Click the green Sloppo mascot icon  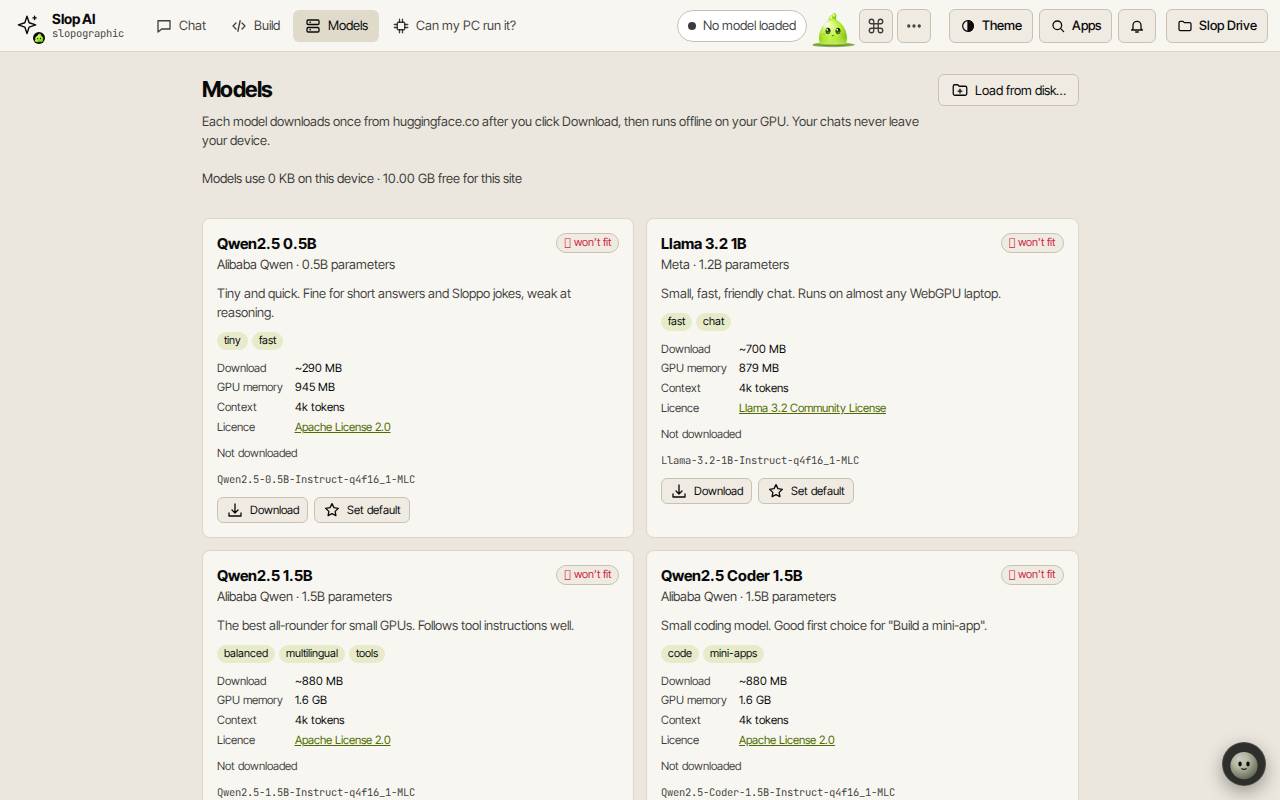coord(833,29)
